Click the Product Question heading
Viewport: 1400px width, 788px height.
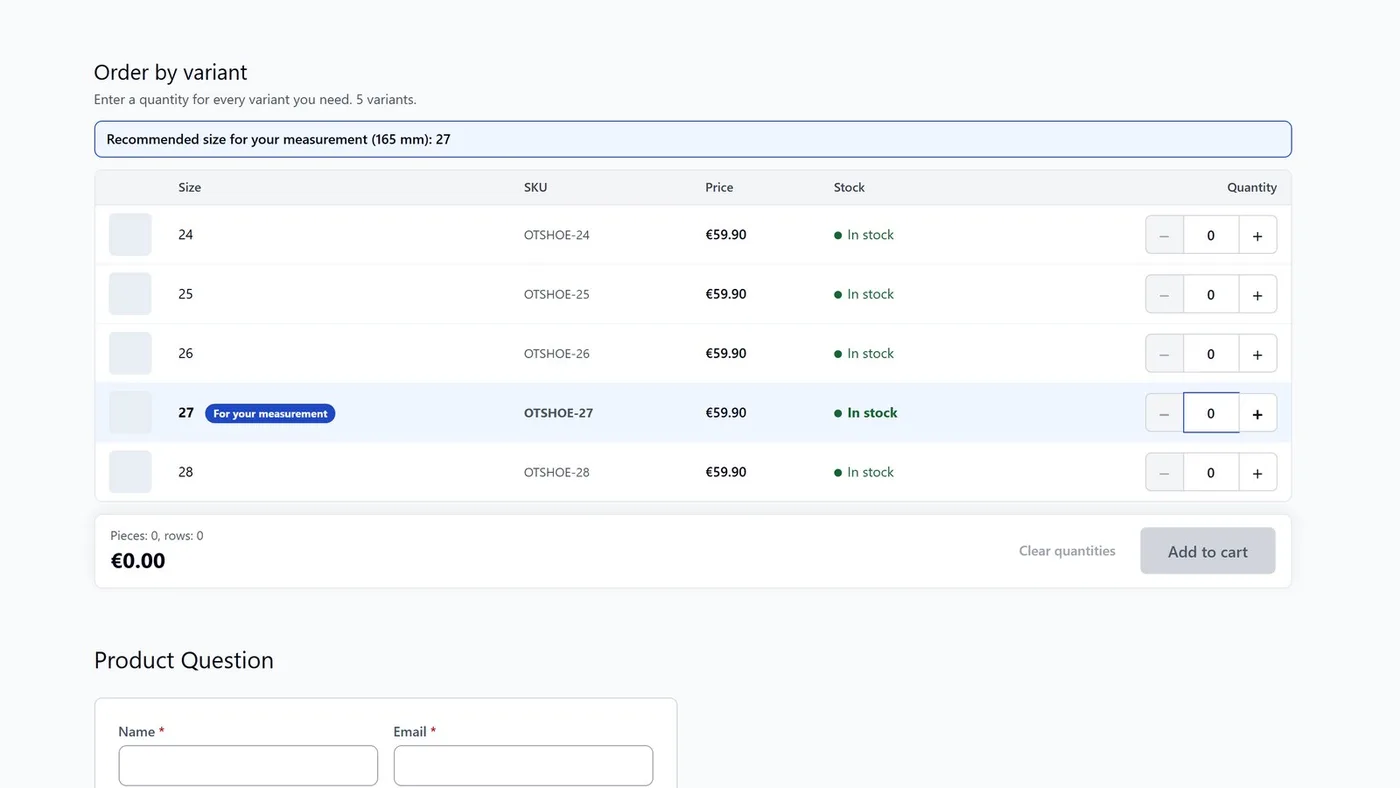click(x=184, y=660)
